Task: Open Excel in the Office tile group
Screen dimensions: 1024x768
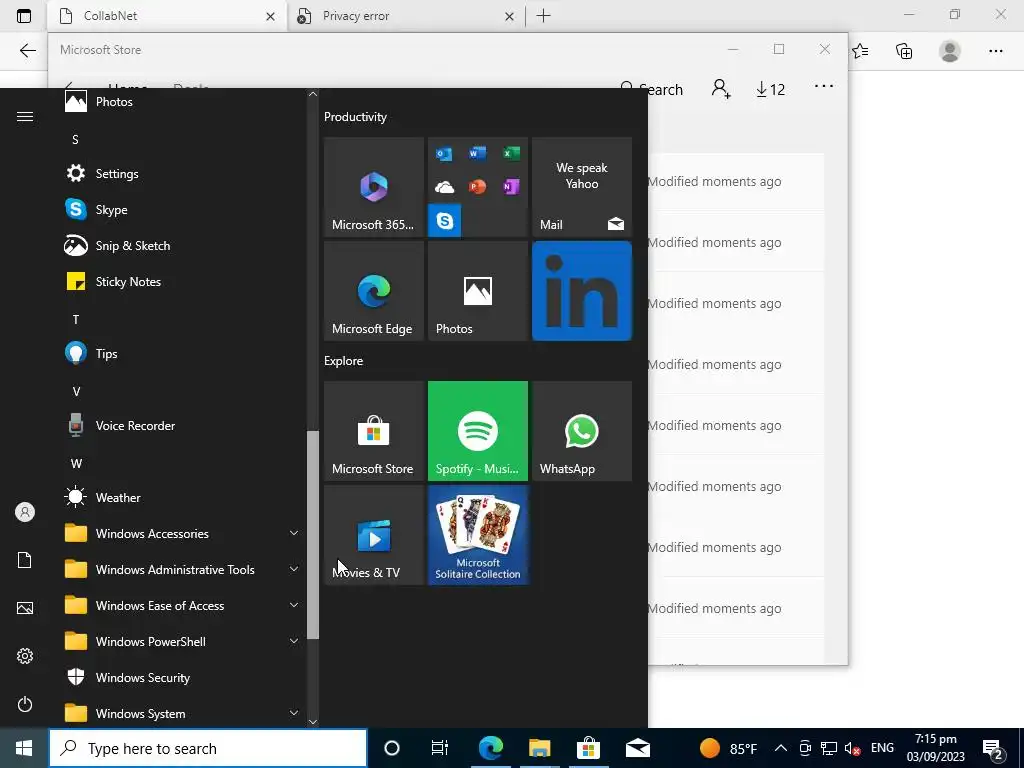Action: [x=511, y=153]
